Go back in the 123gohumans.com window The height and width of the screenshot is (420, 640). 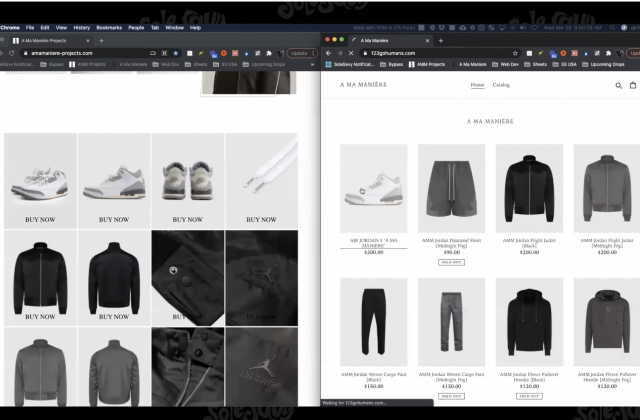point(329,53)
